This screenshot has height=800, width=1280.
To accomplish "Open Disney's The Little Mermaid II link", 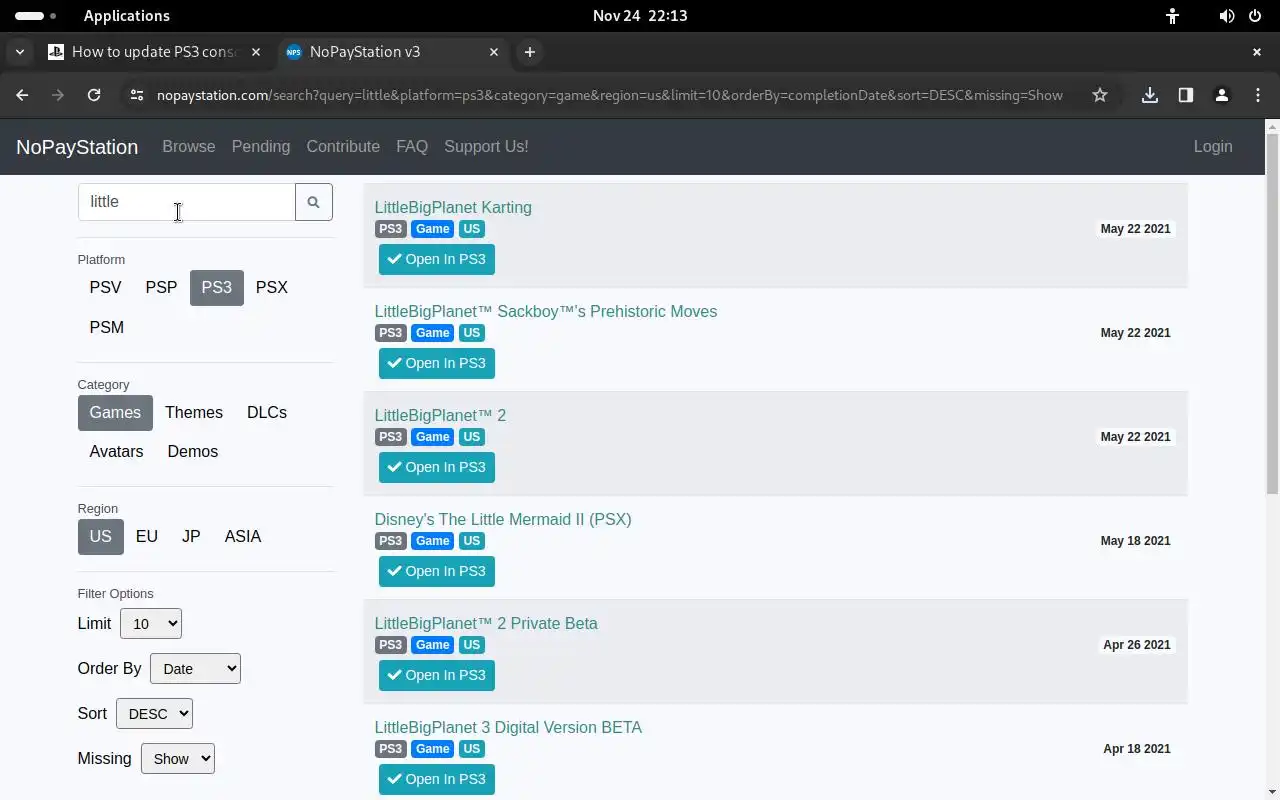I will pos(503,519).
